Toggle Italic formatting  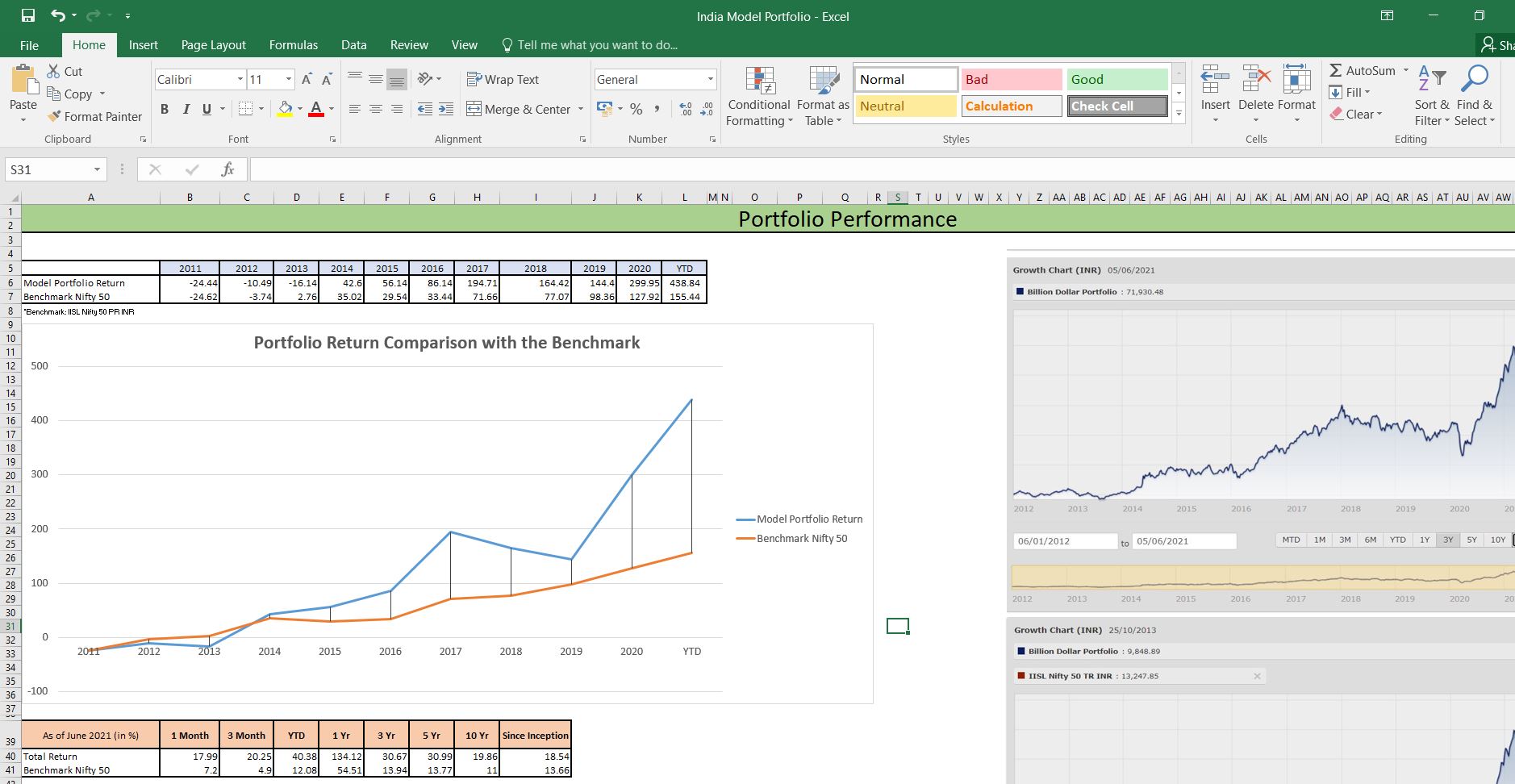(x=186, y=109)
